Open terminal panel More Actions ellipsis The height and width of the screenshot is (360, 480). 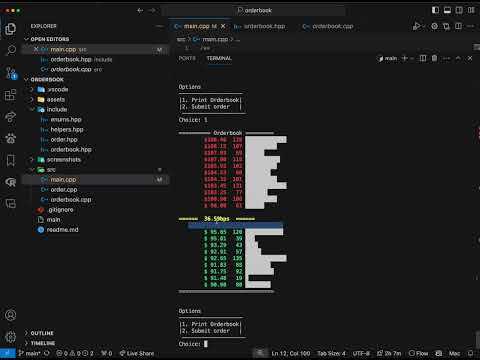point(446,58)
